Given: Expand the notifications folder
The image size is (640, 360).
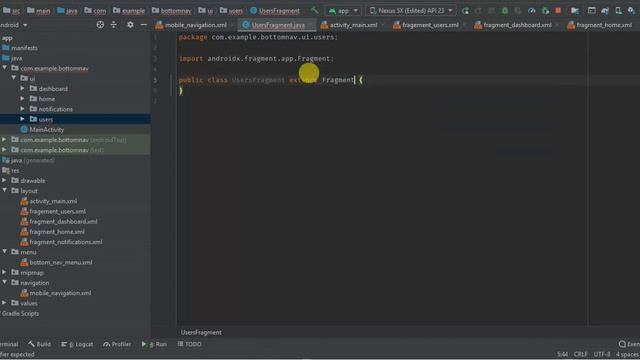Looking at the screenshot, I should click(22, 109).
